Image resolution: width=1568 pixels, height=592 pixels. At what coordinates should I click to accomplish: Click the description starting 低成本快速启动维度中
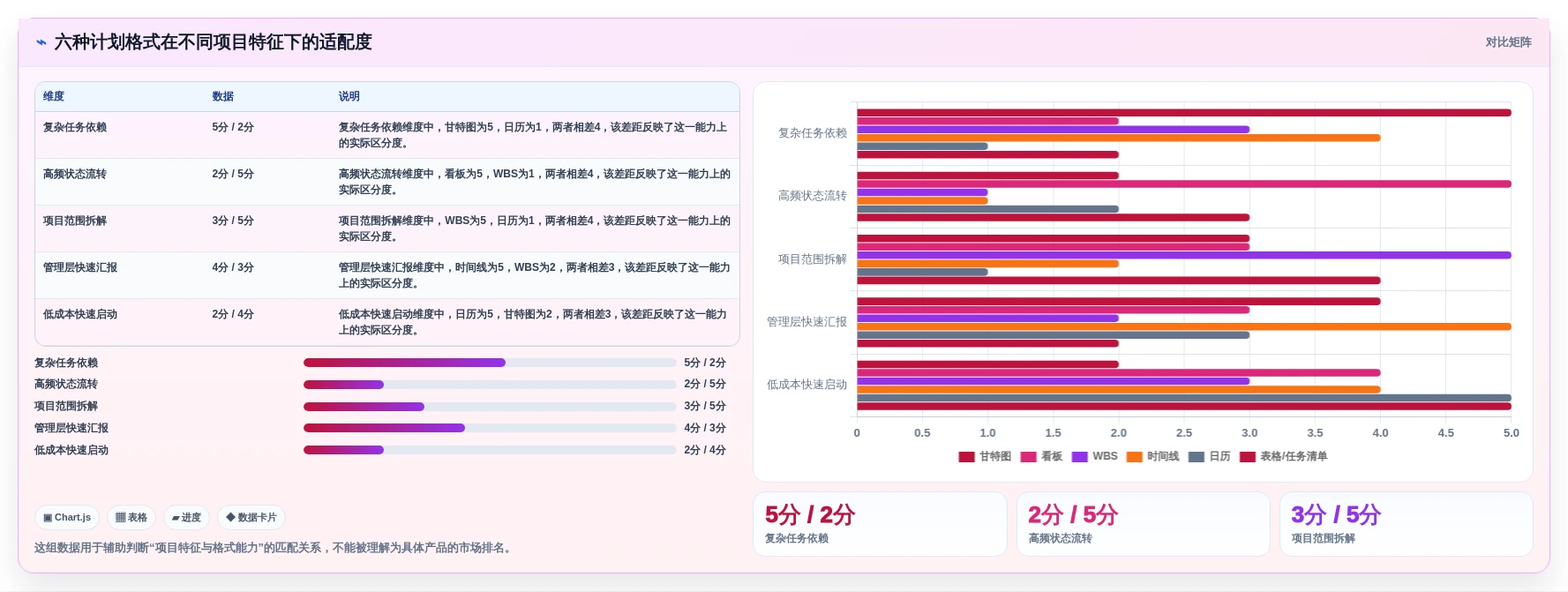click(x=533, y=322)
